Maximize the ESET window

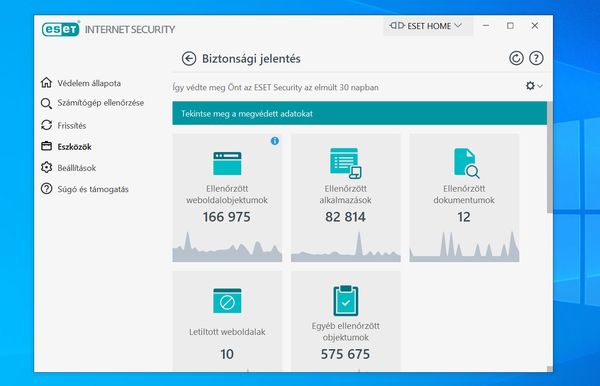click(510, 26)
